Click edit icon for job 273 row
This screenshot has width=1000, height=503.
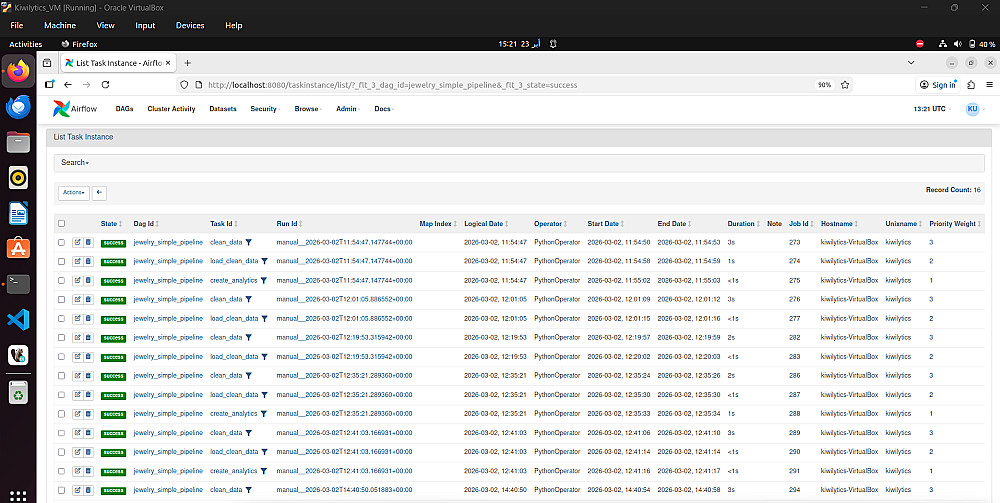tap(78, 242)
